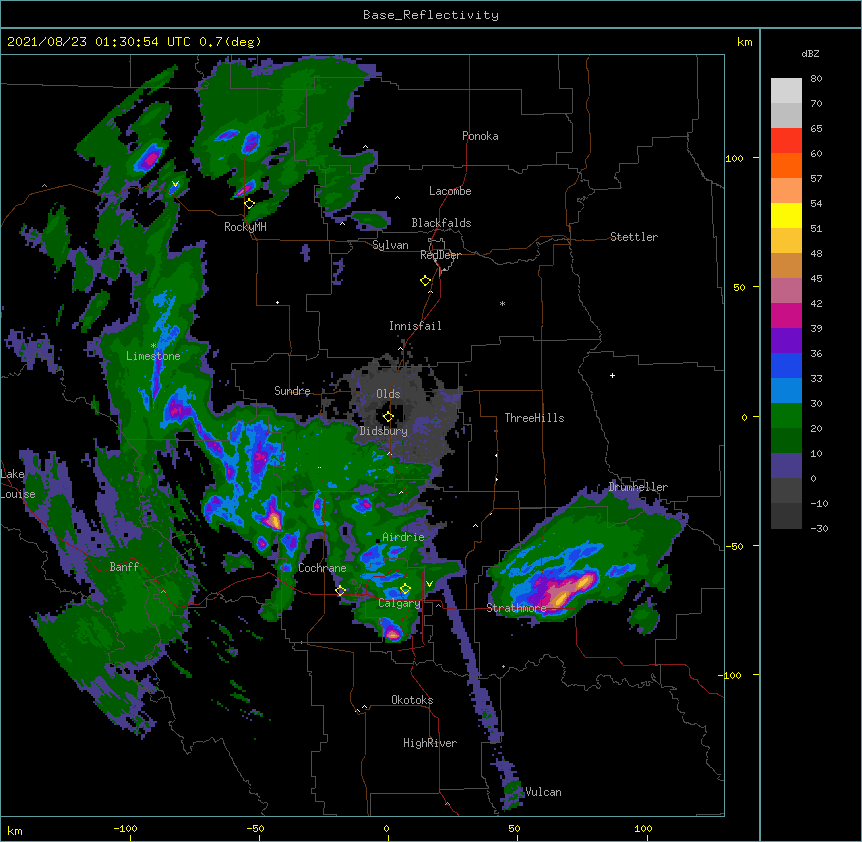Select the RedDeer city label
This screenshot has height=842, width=862.
[440, 255]
